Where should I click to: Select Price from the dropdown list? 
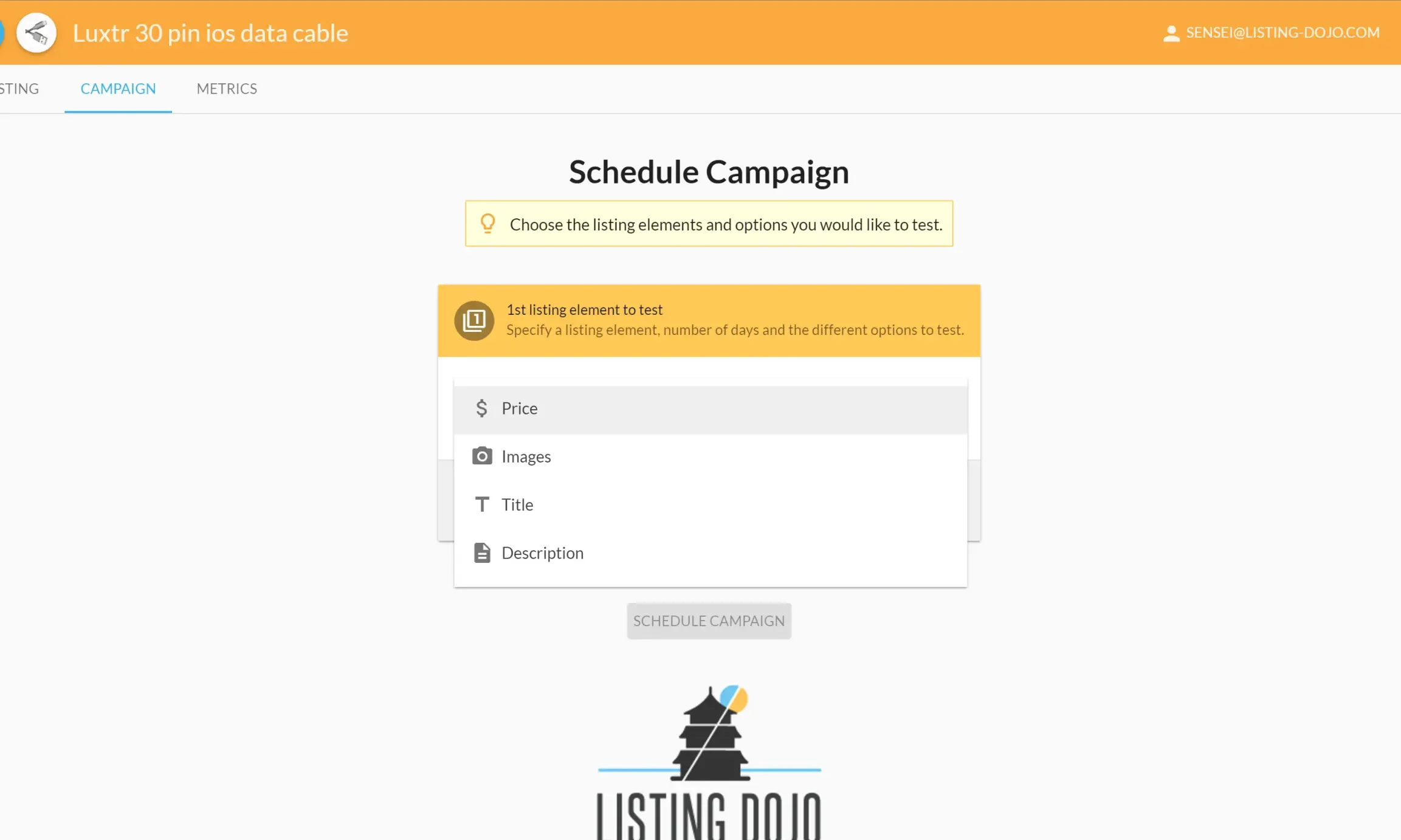click(x=711, y=408)
